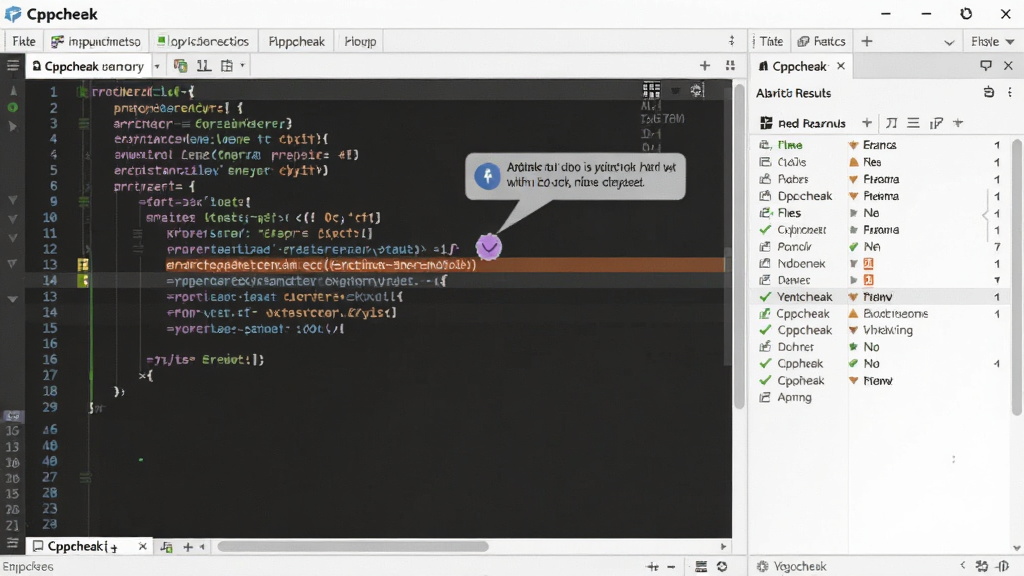Select the orange highlighted code line 13

pos(445,264)
